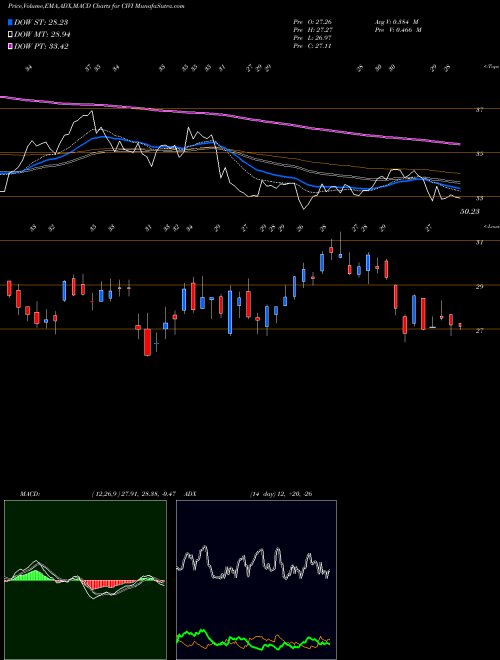
Task: Click the 33 price axis label
Action: [x=479, y=198]
